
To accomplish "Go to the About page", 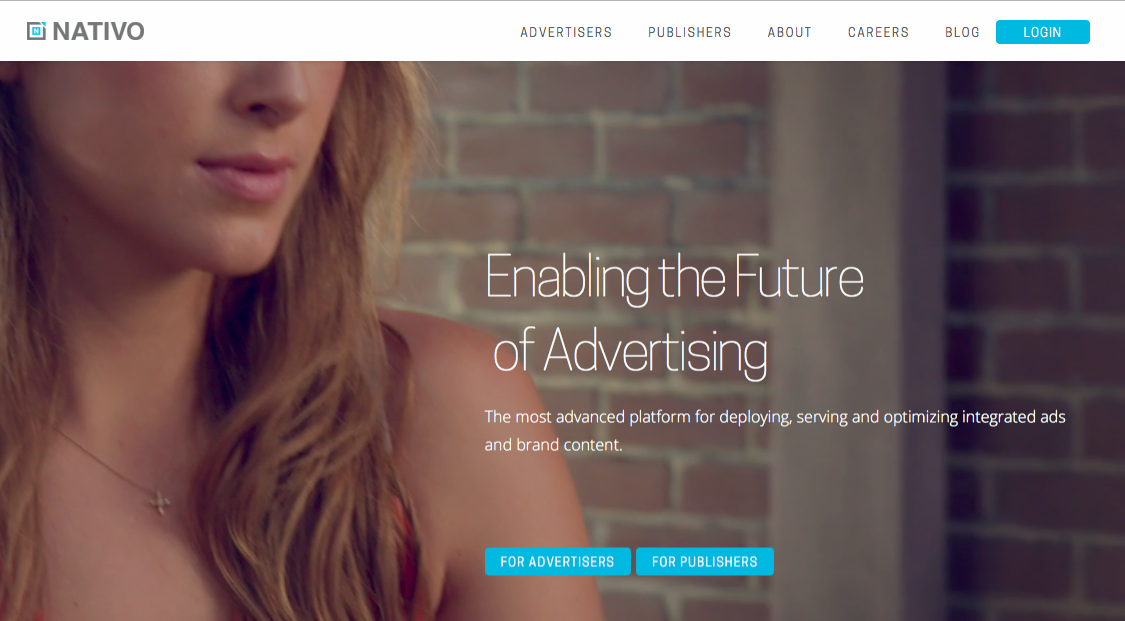I will 789,32.
